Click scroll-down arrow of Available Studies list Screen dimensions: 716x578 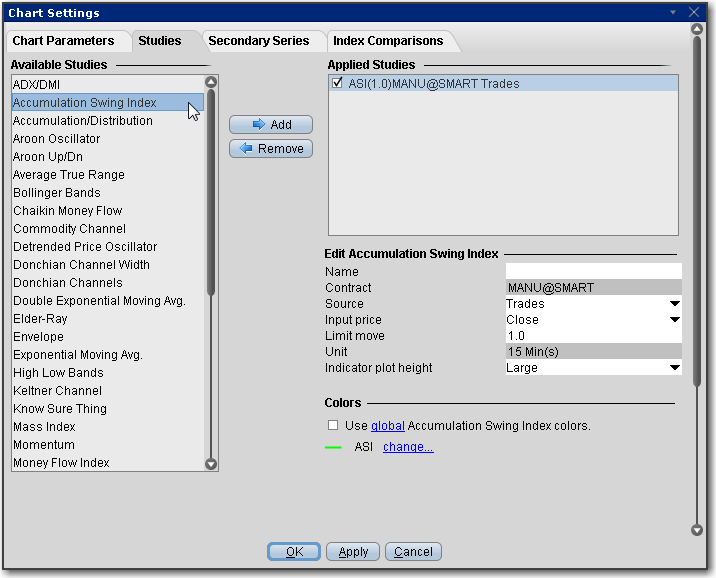(x=211, y=463)
